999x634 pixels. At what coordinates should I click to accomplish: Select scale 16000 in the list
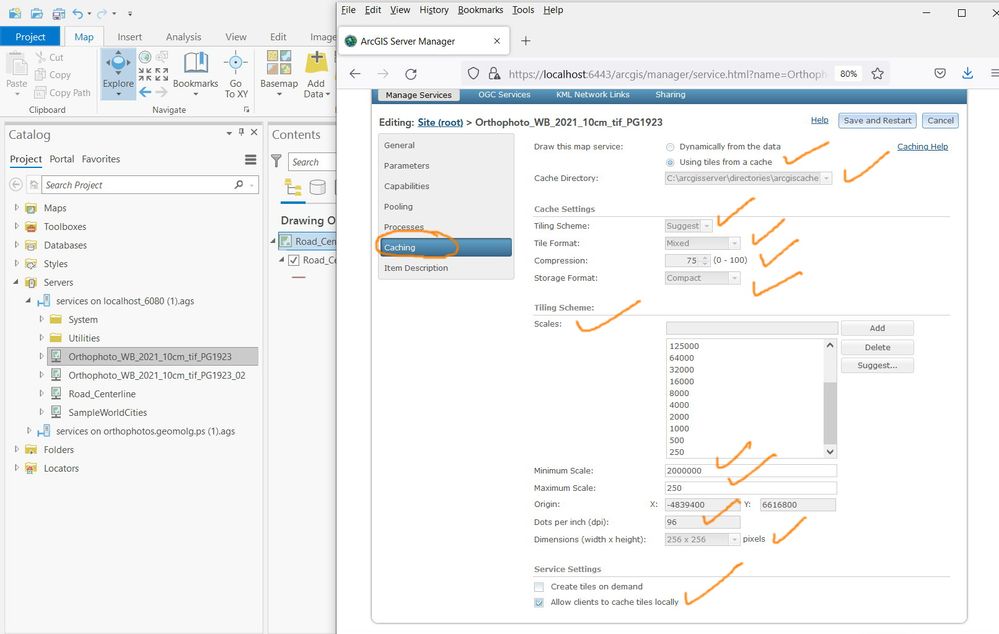(682, 382)
